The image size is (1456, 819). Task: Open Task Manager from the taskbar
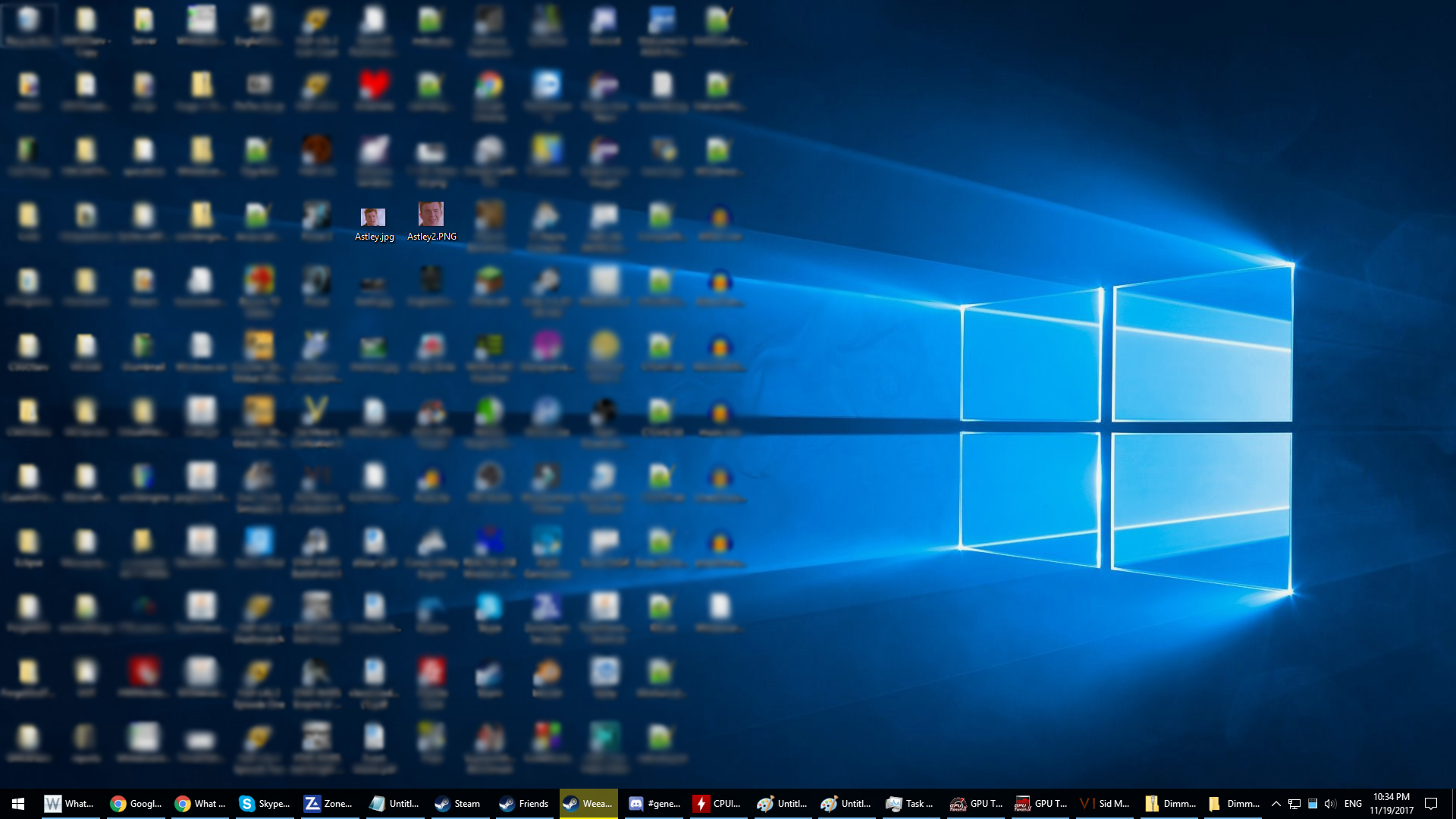910,804
